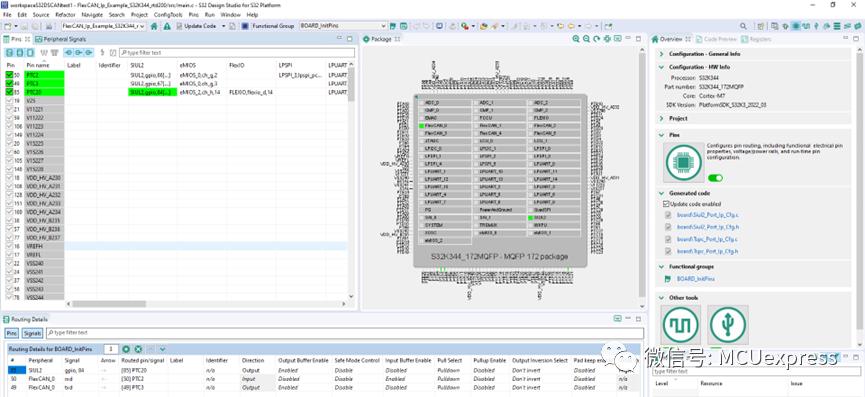
Task: Collapse the Generated code section
Action: [662, 193]
